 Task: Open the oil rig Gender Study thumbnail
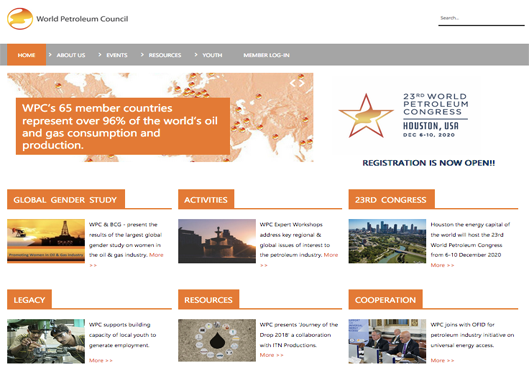pyautogui.click(x=46, y=241)
